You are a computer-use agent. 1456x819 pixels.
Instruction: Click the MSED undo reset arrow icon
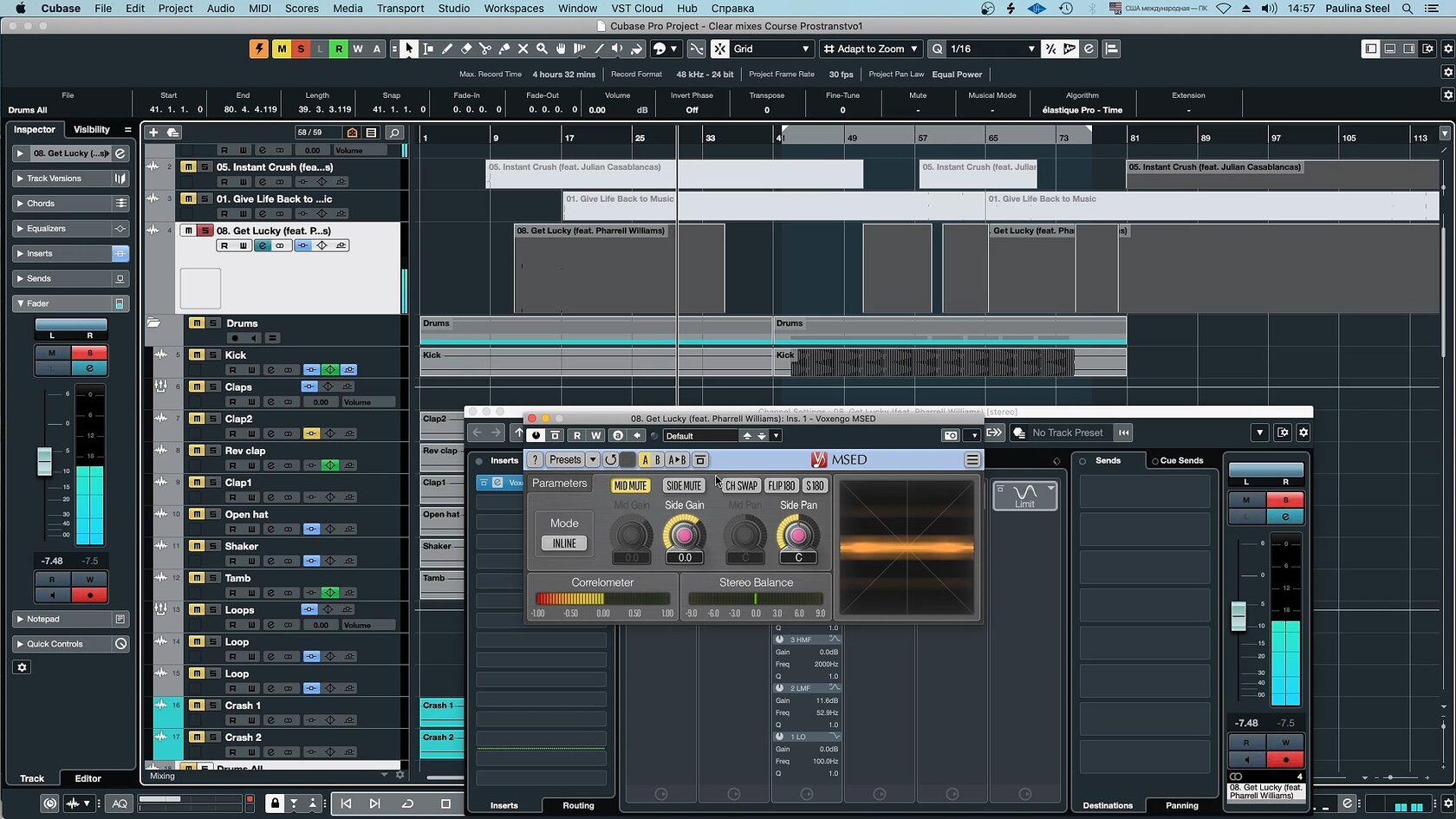click(611, 460)
